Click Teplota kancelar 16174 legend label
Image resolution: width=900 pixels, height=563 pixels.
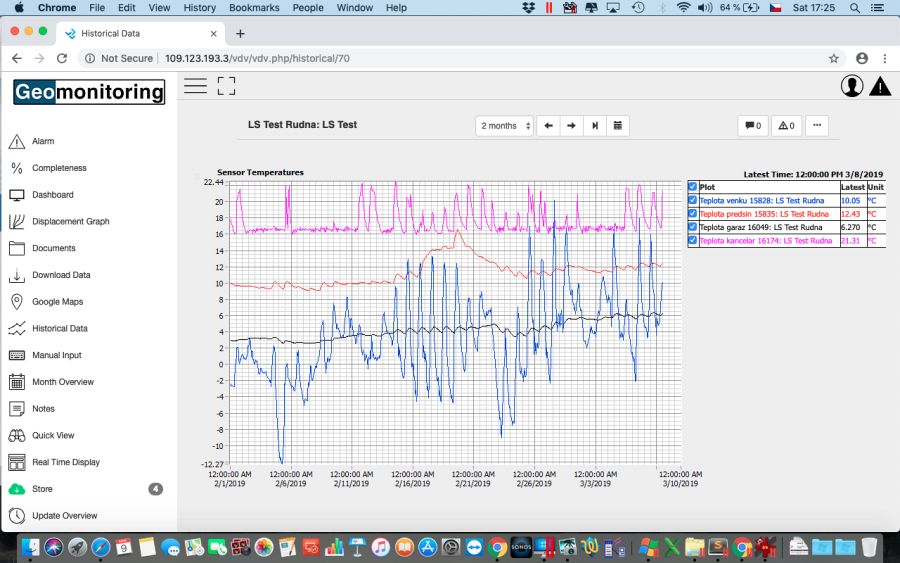pos(765,240)
